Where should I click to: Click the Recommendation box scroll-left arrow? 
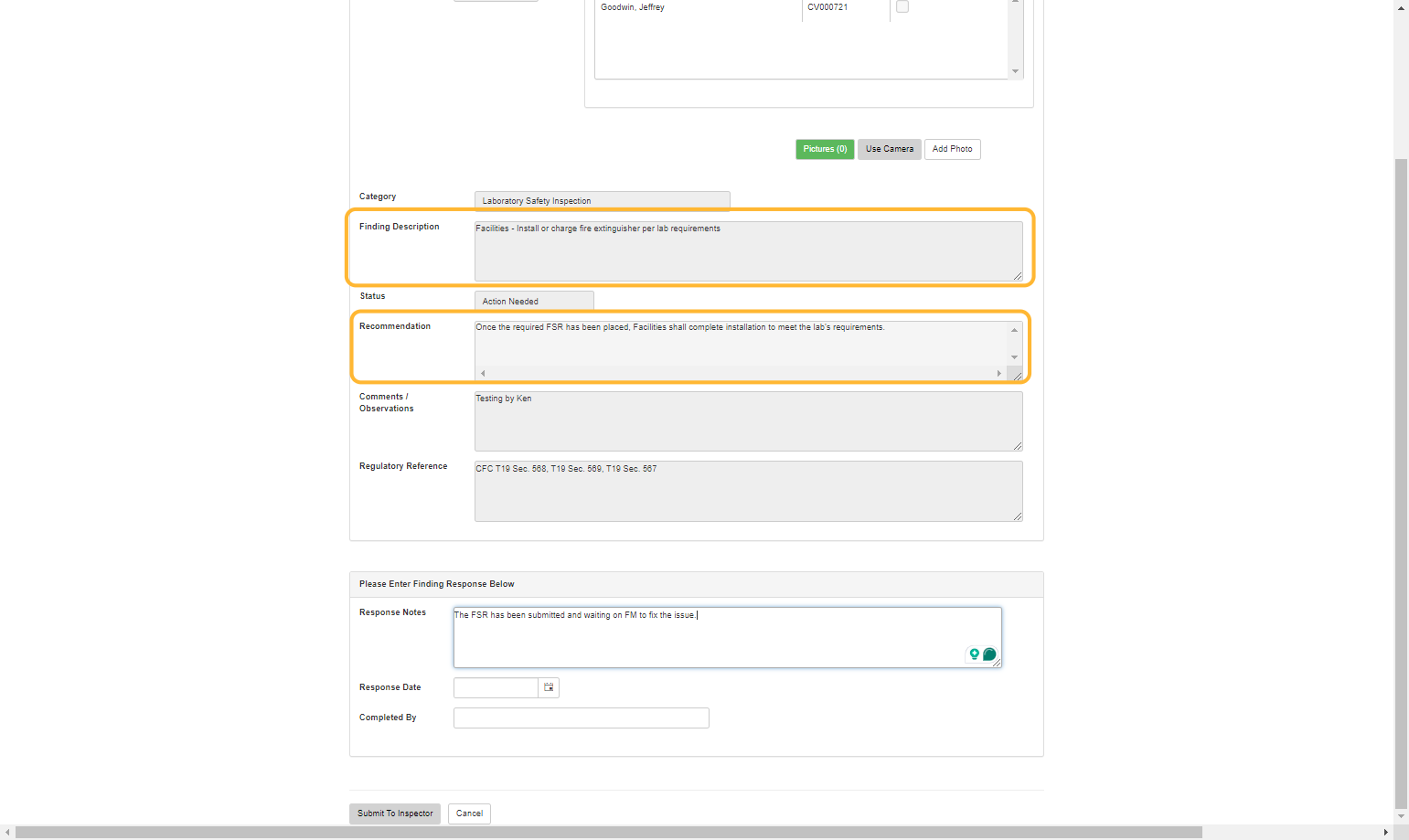click(483, 373)
